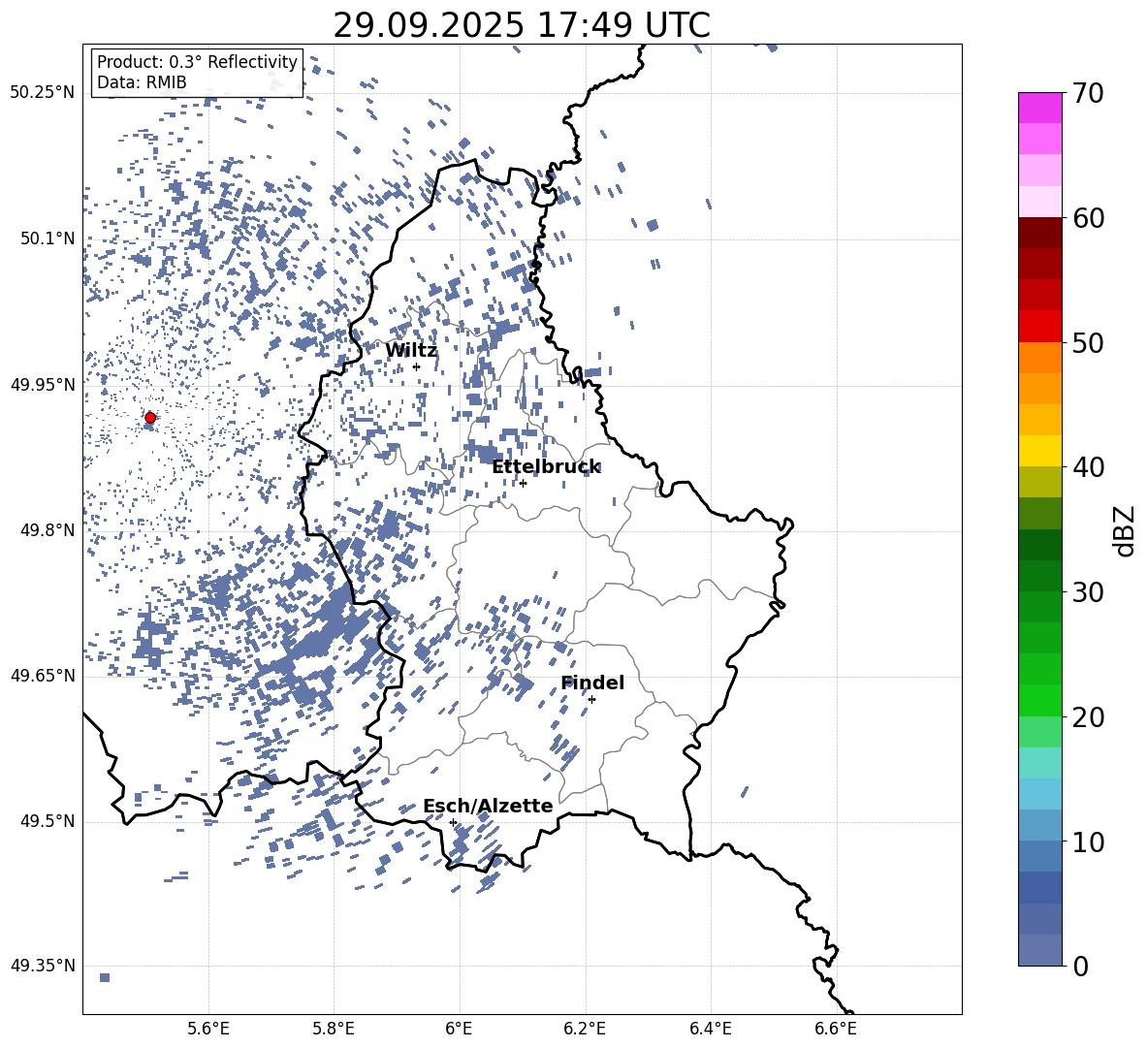Click the title timestamp 29.09.2025 17:49 UTC
The width and height of the screenshot is (1148, 1048).
pyautogui.click(x=522, y=25)
